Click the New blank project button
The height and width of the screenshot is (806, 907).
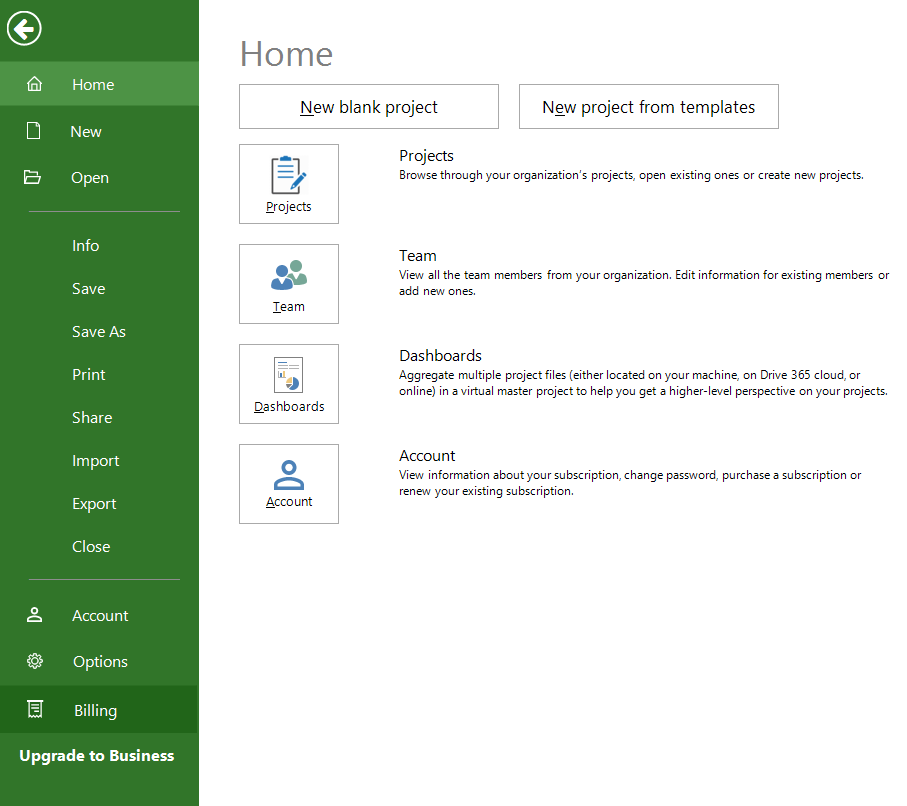pyautogui.click(x=369, y=106)
